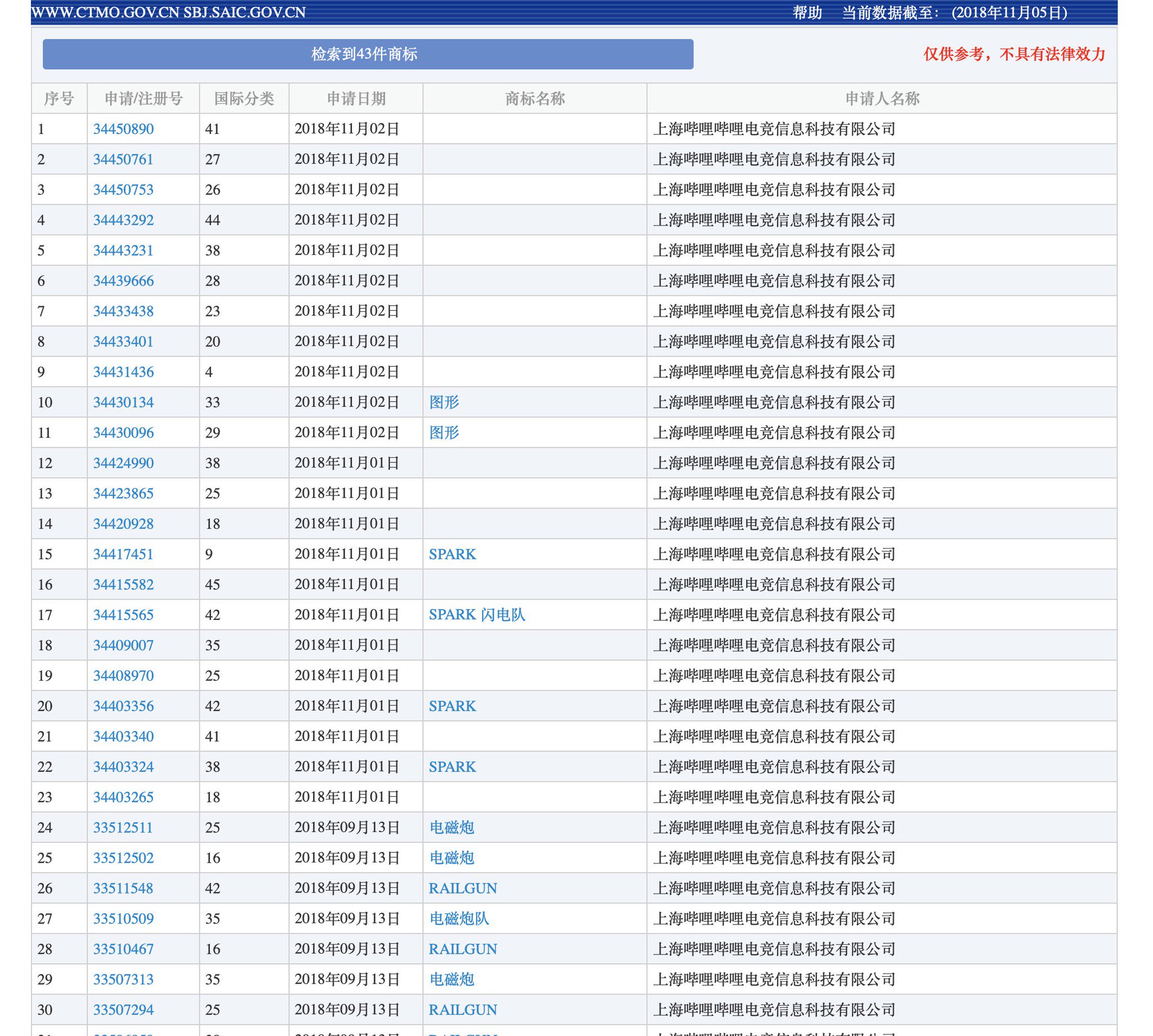Open application number 34403265
The height and width of the screenshot is (1036, 1153).
pyautogui.click(x=123, y=797)
